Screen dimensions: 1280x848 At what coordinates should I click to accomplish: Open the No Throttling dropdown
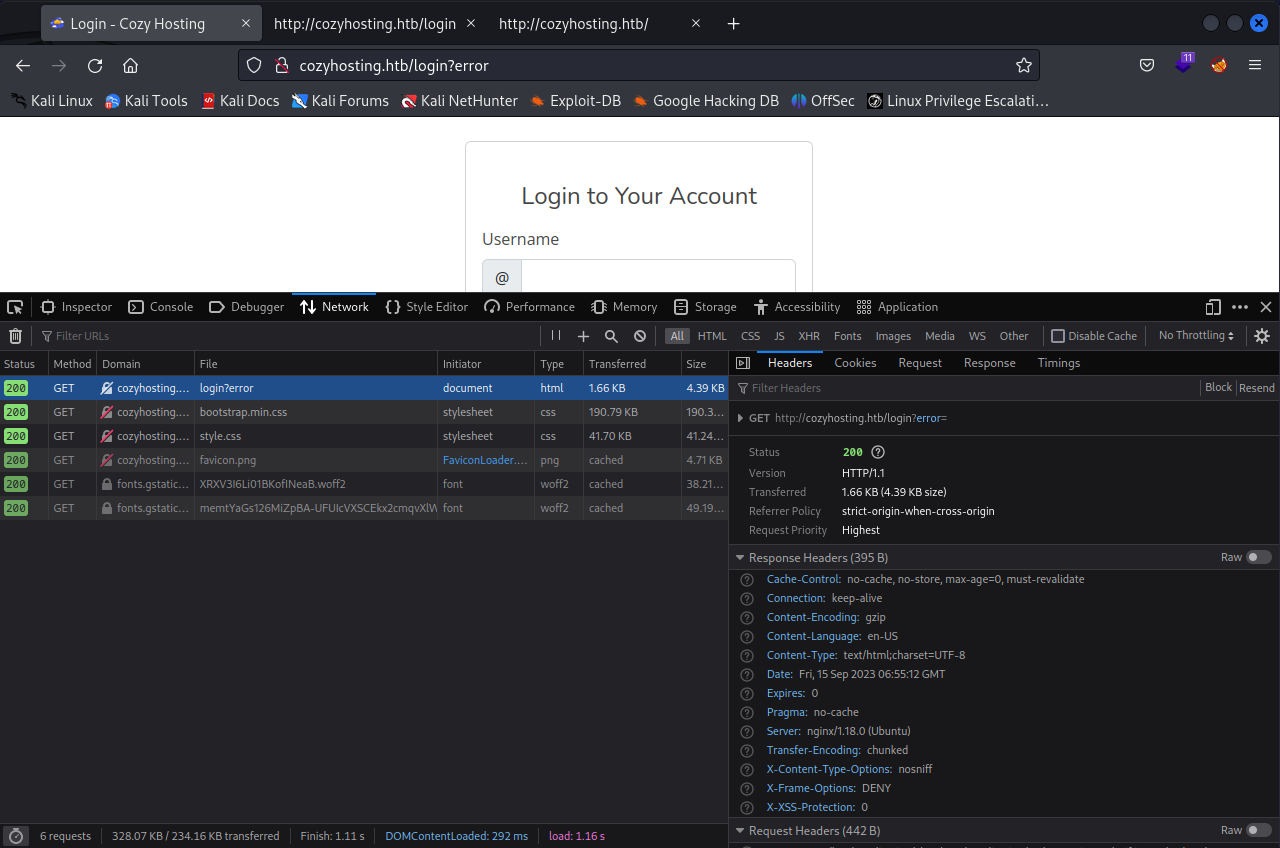pyautogui.click(x=1196, y=336)
